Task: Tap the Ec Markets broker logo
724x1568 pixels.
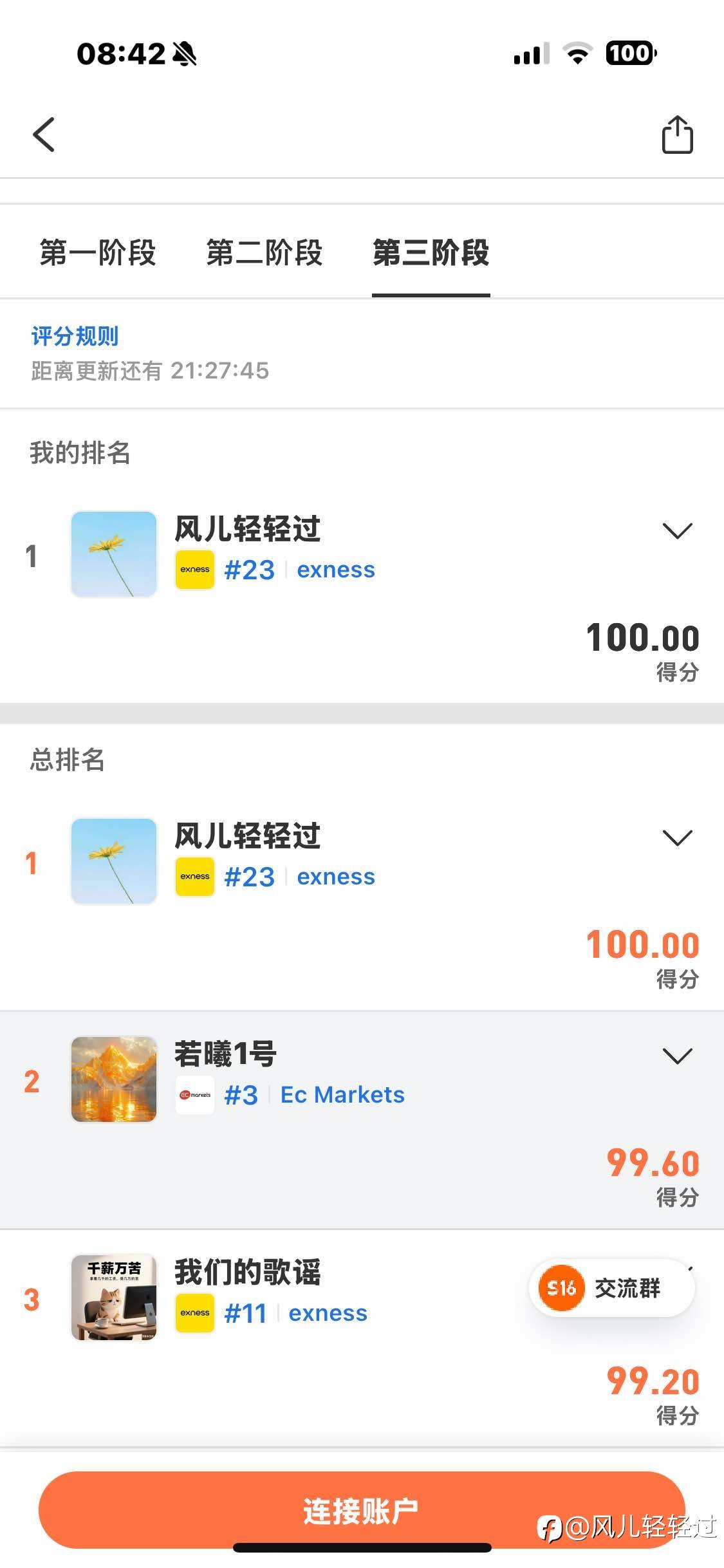Action: tap(194, 1095)
